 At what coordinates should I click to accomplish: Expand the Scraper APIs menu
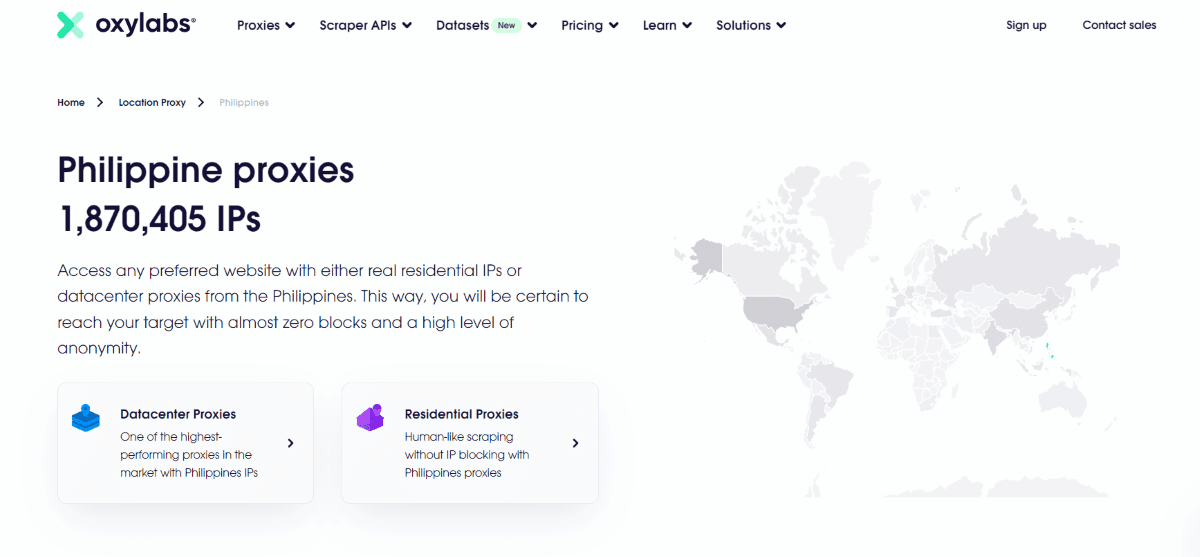point(366,25)
